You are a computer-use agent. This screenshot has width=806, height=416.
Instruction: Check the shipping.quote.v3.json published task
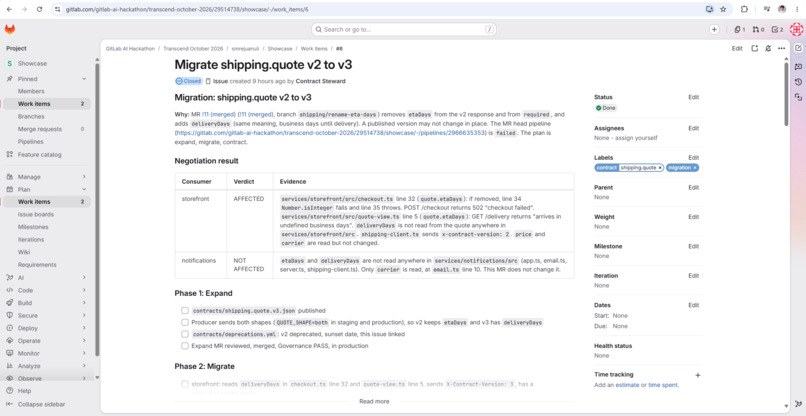(x=185, y=311)
